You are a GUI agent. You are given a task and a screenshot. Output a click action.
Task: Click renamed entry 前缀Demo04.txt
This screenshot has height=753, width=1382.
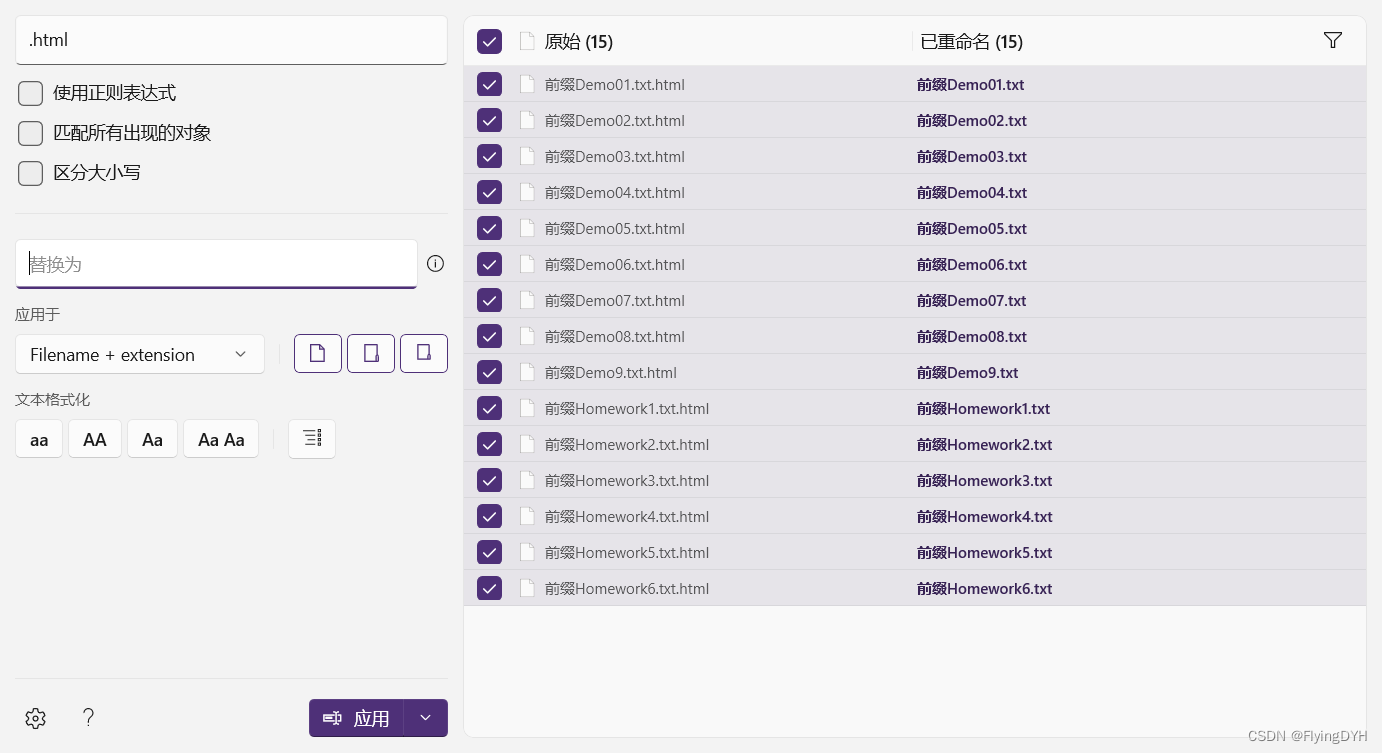click(972, 193)
